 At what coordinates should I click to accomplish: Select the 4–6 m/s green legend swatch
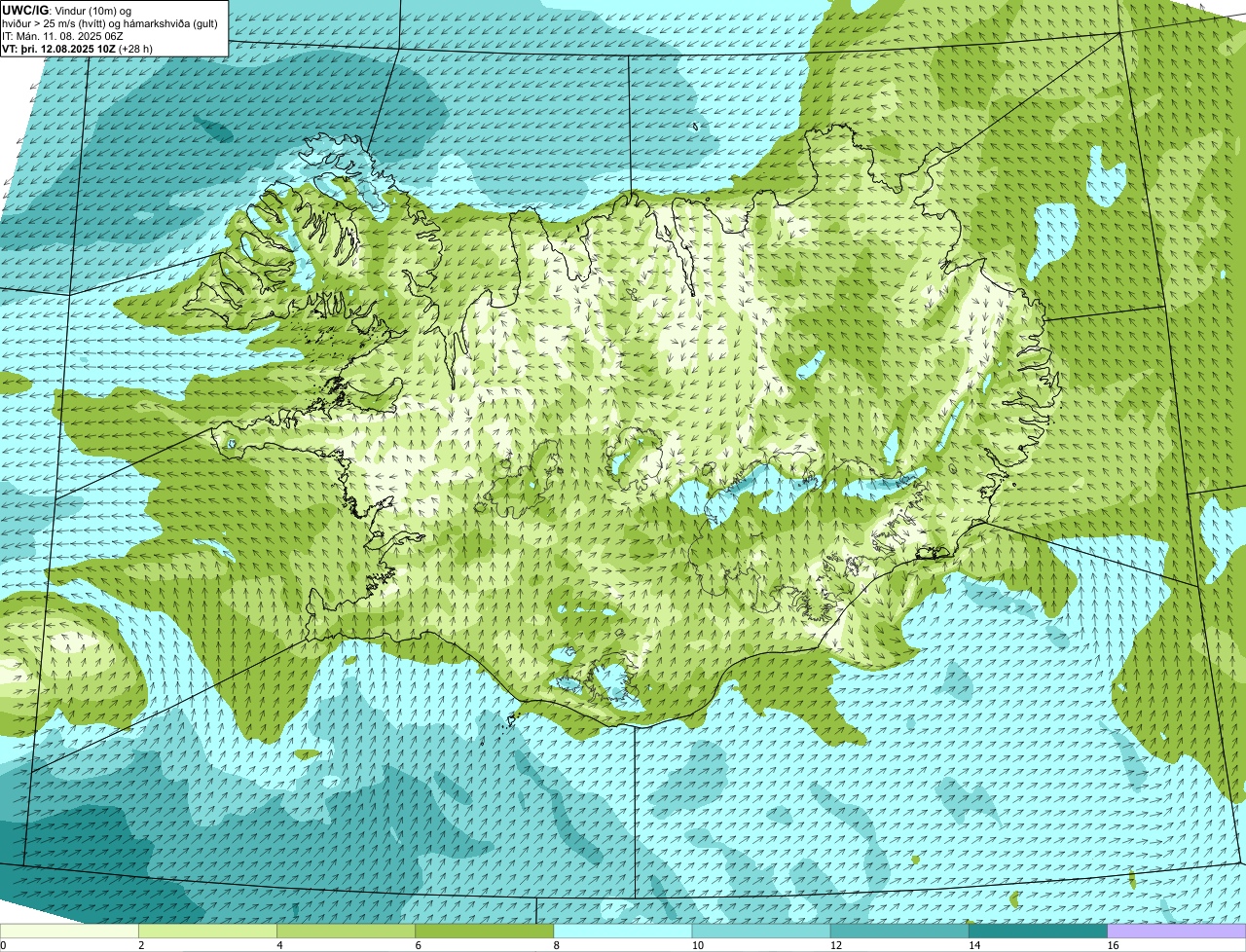347,932
